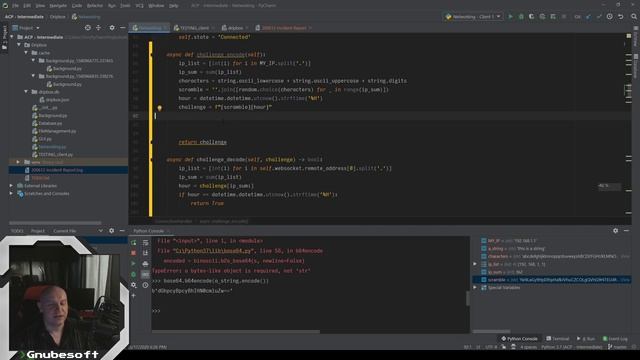Viewport: 640px width, 360px height.
Task: Open Event Log tool window button
Action: coord(615,339)
